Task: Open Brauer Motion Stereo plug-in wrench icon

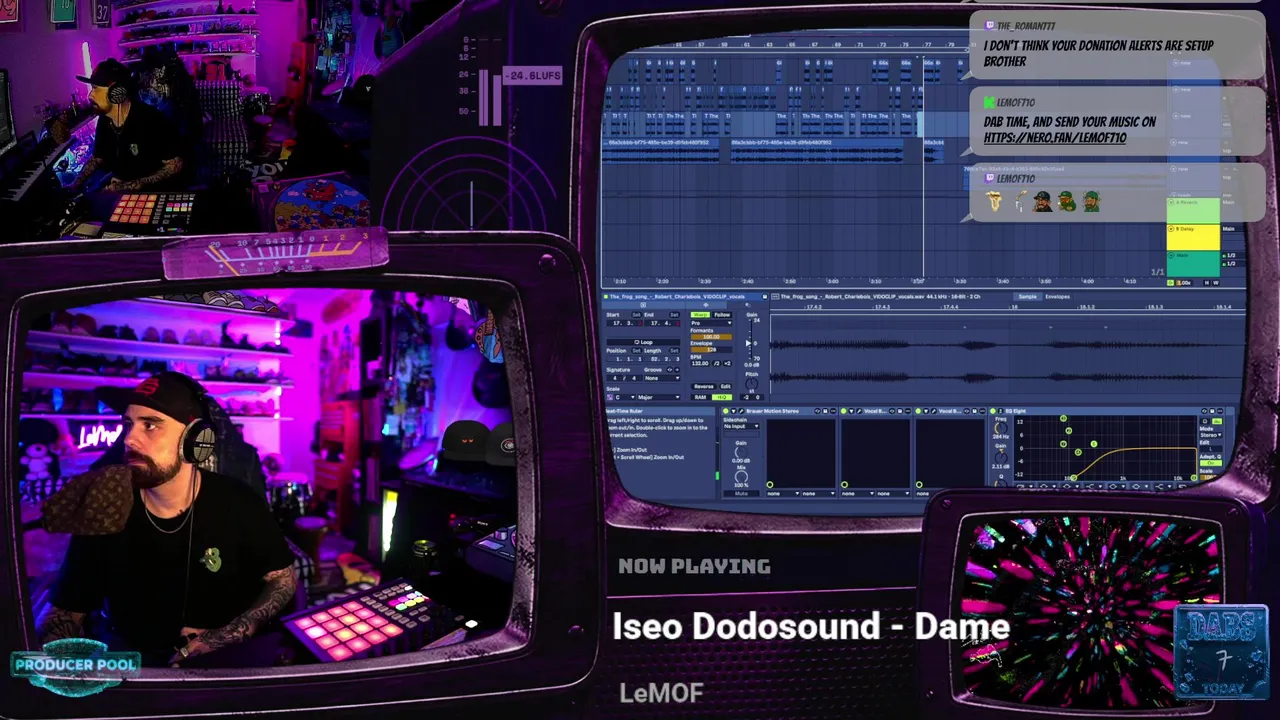Action: click(741, 411)
